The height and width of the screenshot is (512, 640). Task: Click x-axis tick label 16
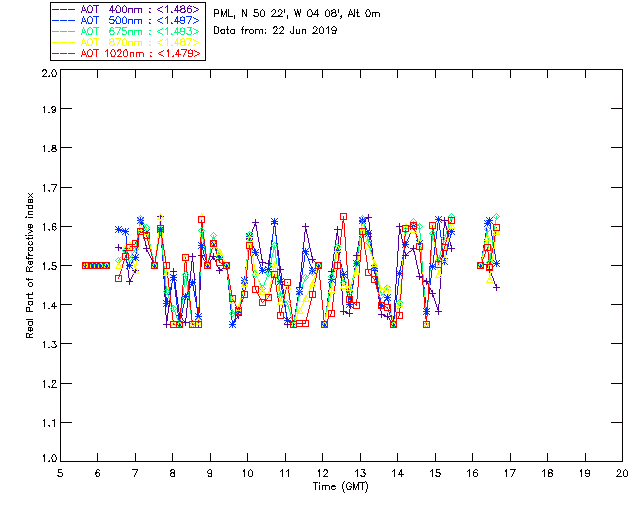[x=472, y=473]
